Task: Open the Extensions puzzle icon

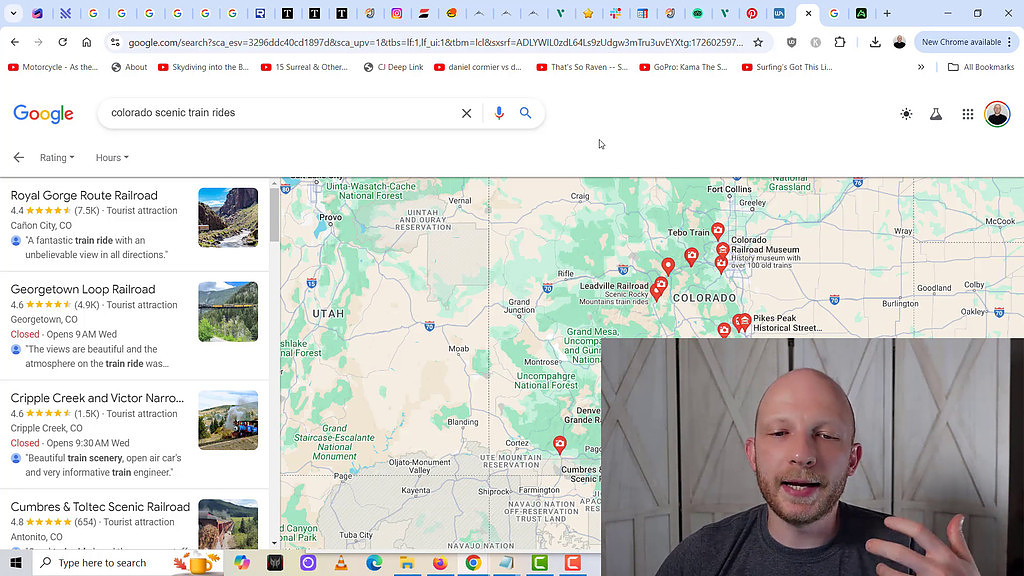Action: point(840,42)
